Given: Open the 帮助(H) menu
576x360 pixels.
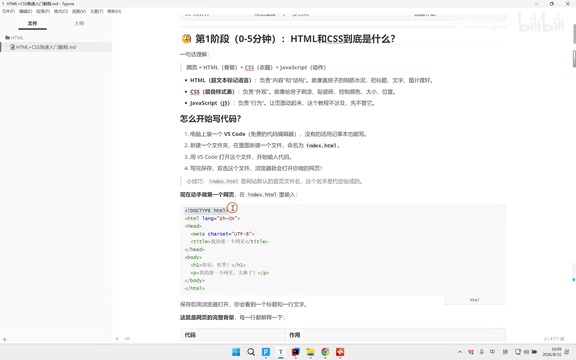Looking at the screenshot, I should click(x=114, y=11).
